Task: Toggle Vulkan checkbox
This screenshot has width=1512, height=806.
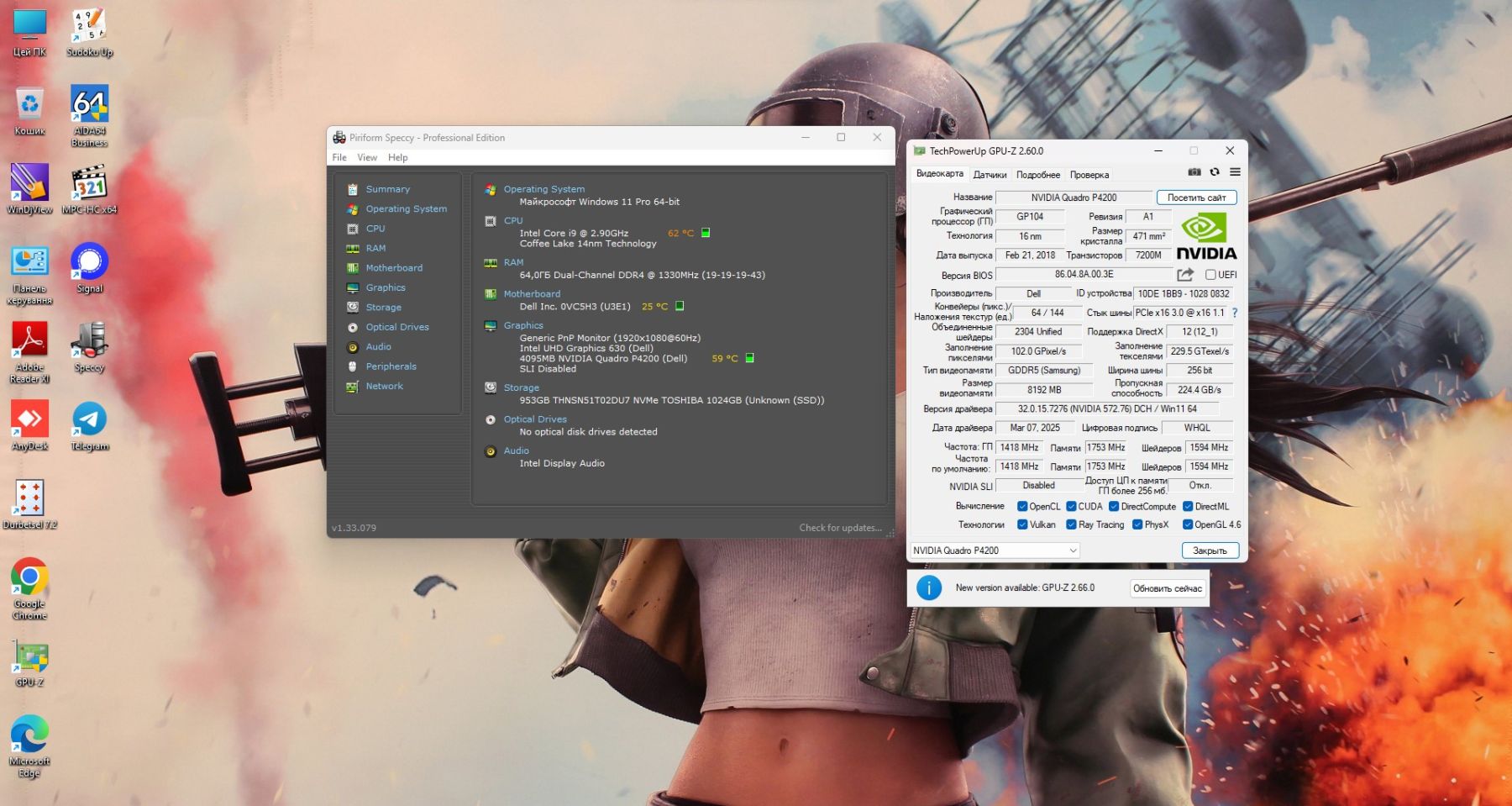Action: pos(1022,525)
